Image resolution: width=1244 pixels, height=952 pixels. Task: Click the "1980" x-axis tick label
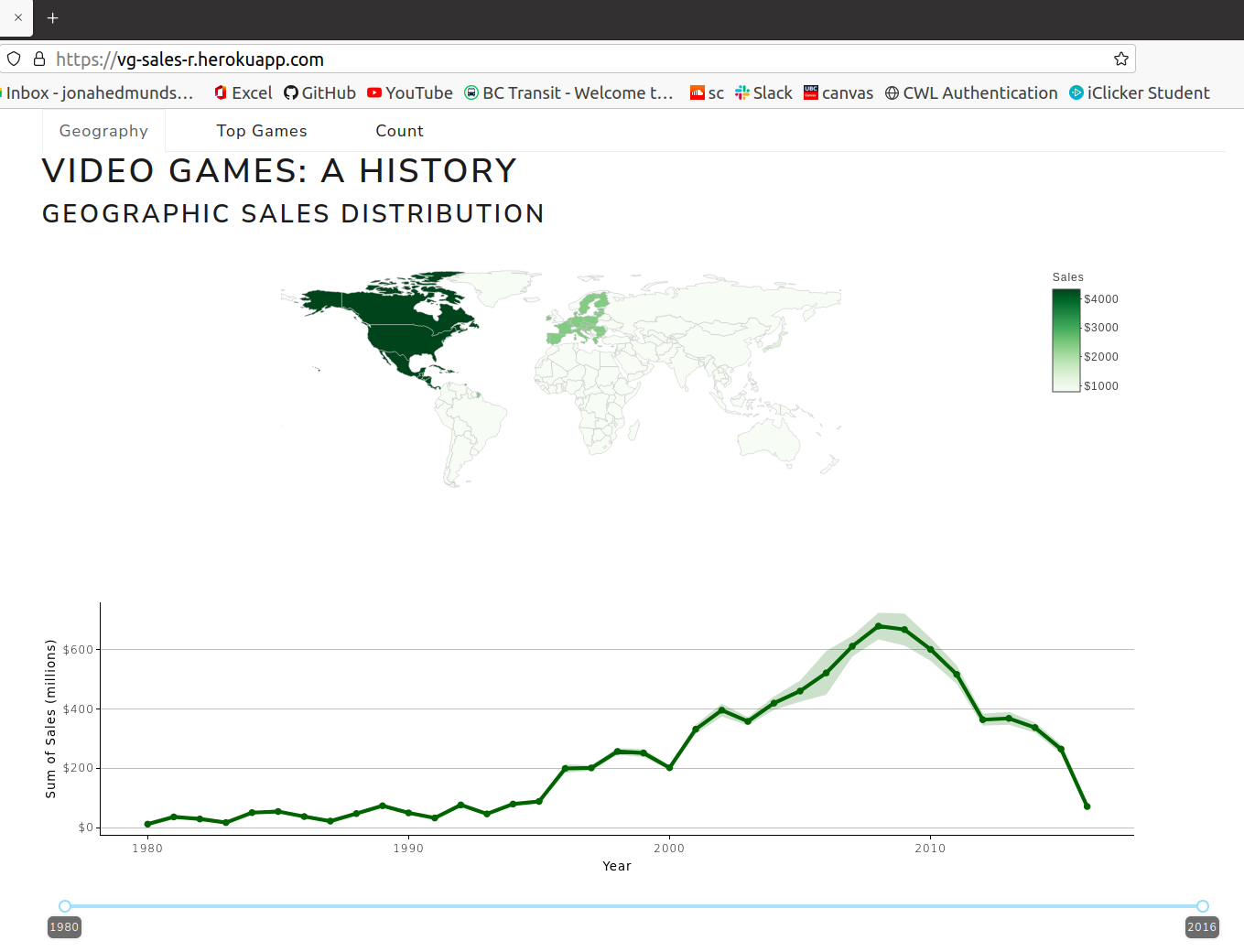[x=147, y=849]
